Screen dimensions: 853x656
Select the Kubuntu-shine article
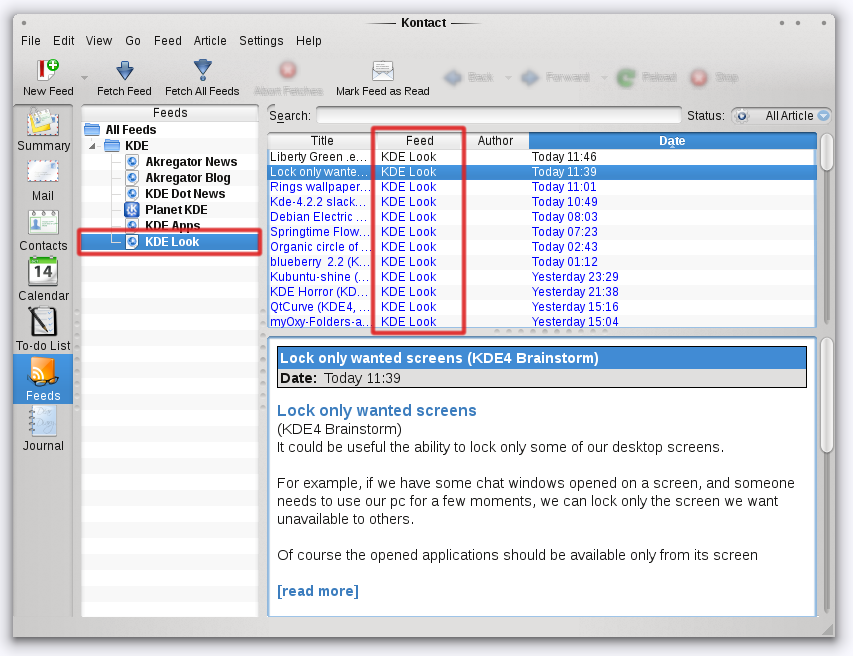pyautogui.click(x=542, y=276)
